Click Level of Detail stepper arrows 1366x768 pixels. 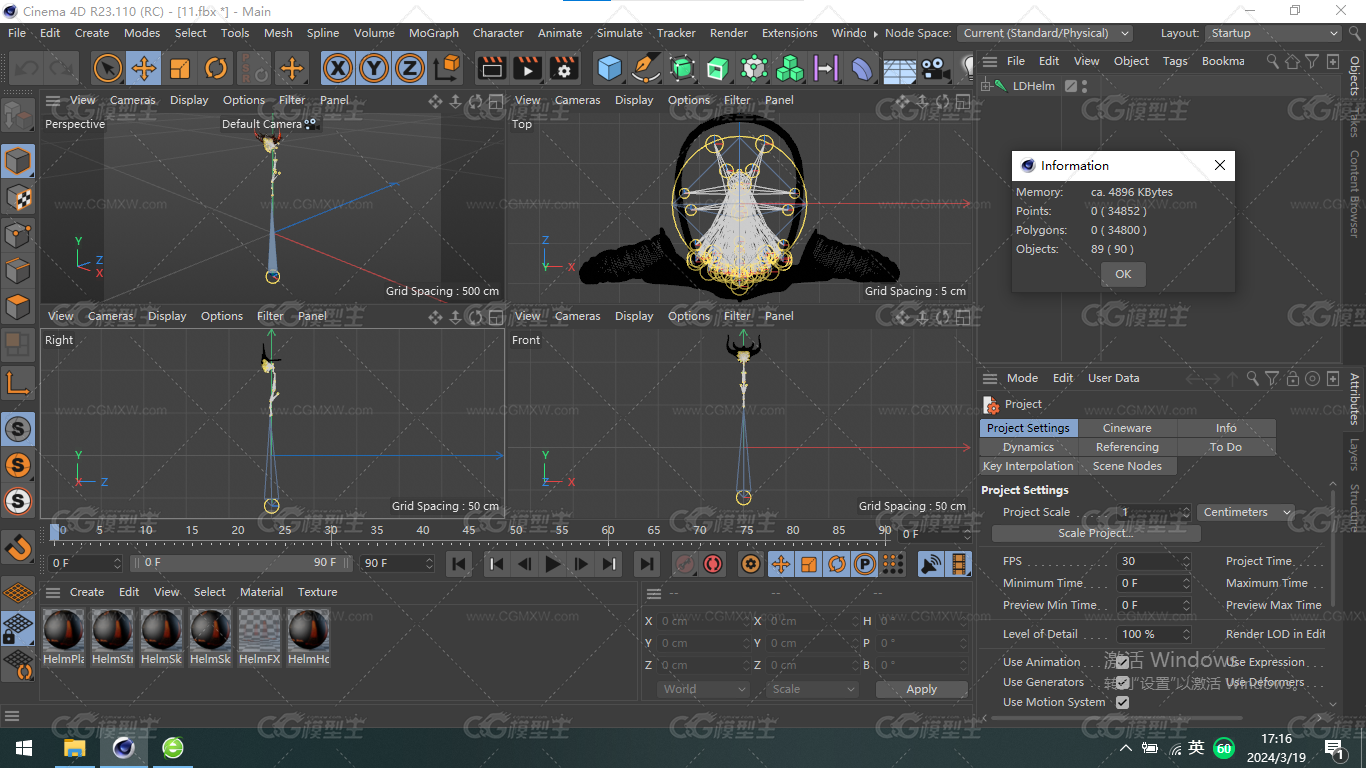click(x=1186, y=634)
